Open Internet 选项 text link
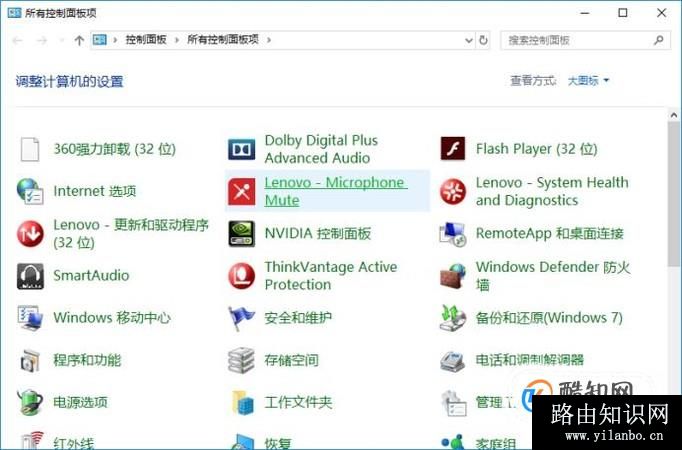Image resolution: width=682 pixels, height=450 pixels. pyautogui.click(x=95, y=191)
